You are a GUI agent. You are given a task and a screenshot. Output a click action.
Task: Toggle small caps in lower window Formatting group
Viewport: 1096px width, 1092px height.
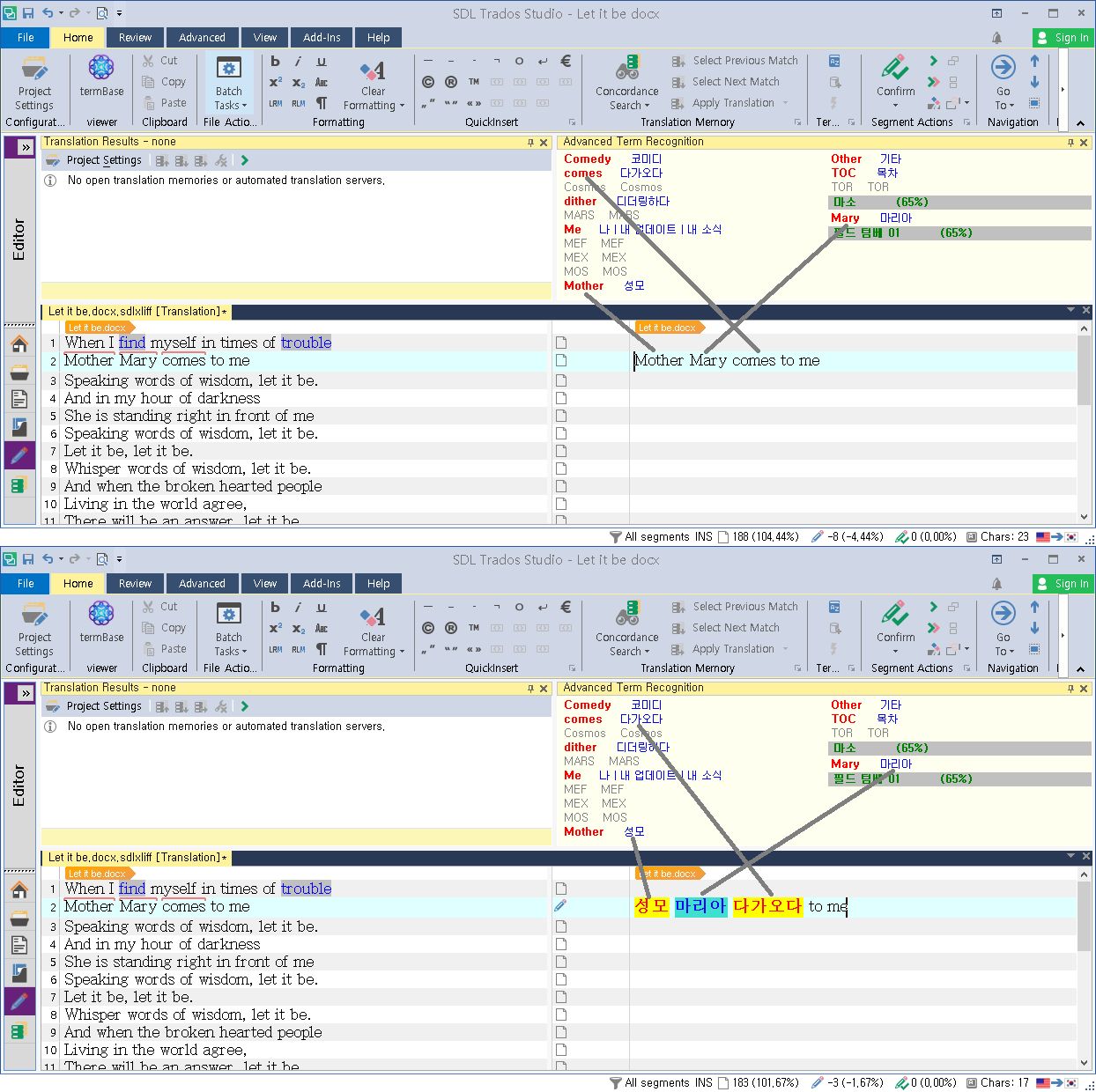pos(321,628)
